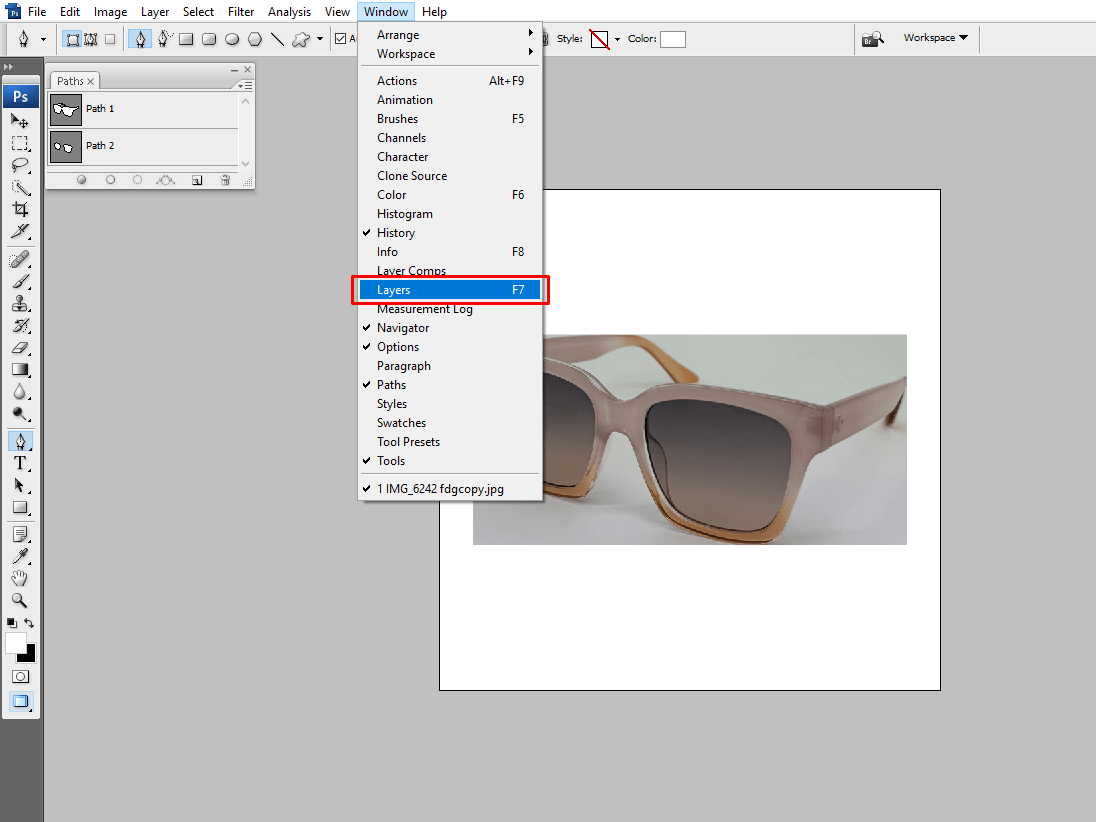Select the Gradient tool
The width and height of the screenshot is (1096, 822).
[x=20, y=368]
